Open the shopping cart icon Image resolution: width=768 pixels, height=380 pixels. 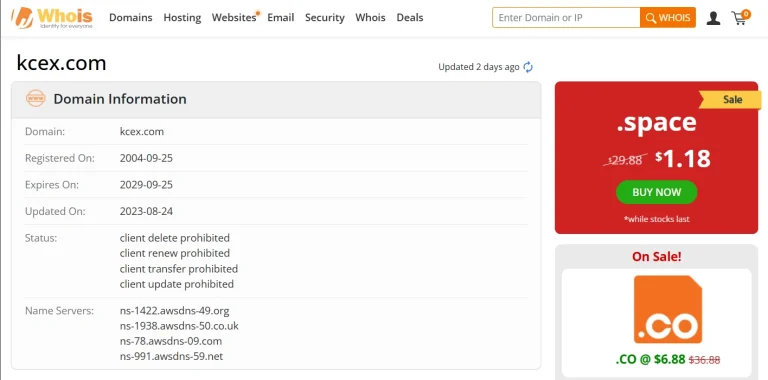(740, 17)
